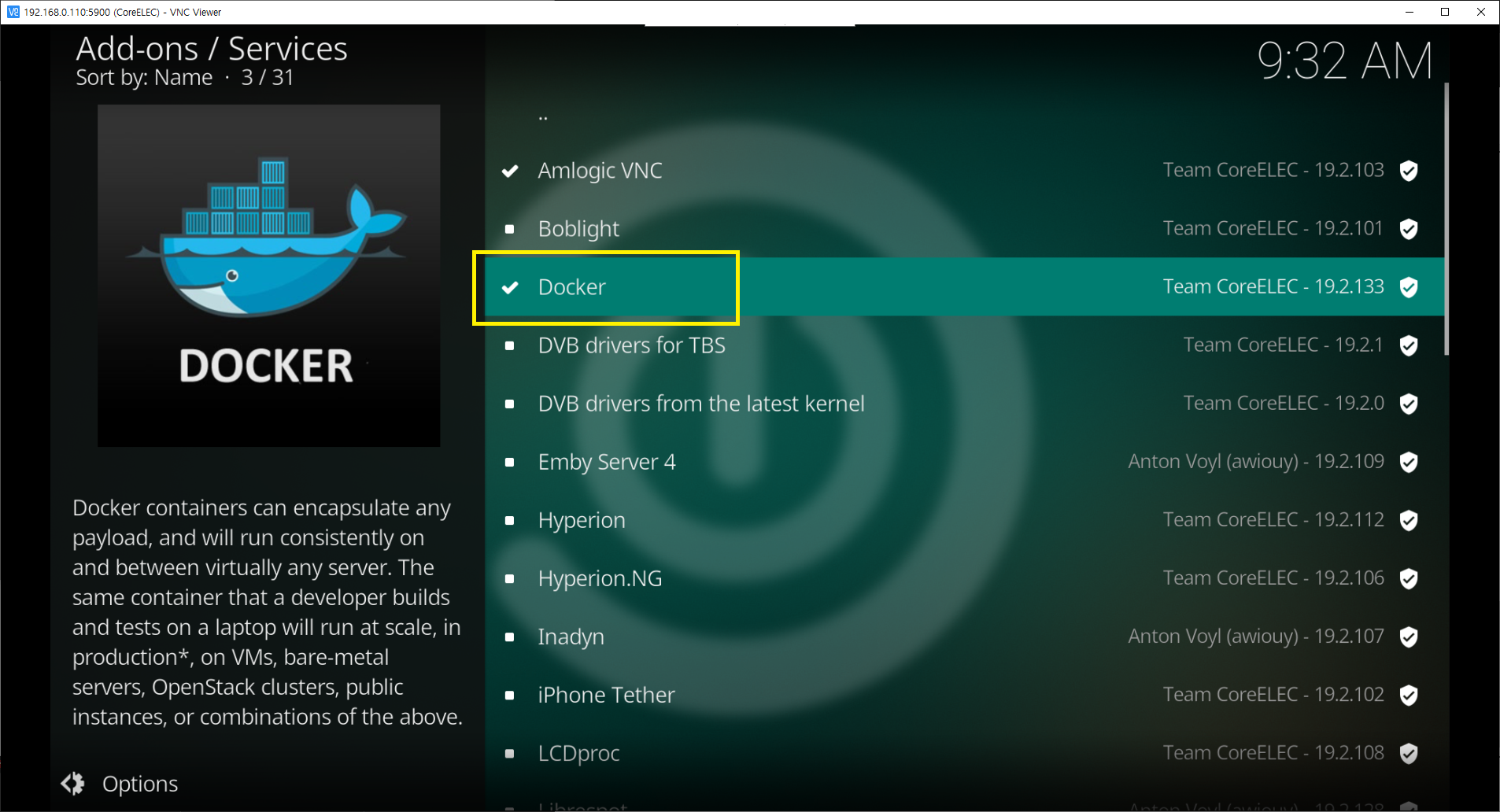Select DVB drivers for TBS
1500x812 pixels.
click(x=965, y=345)
